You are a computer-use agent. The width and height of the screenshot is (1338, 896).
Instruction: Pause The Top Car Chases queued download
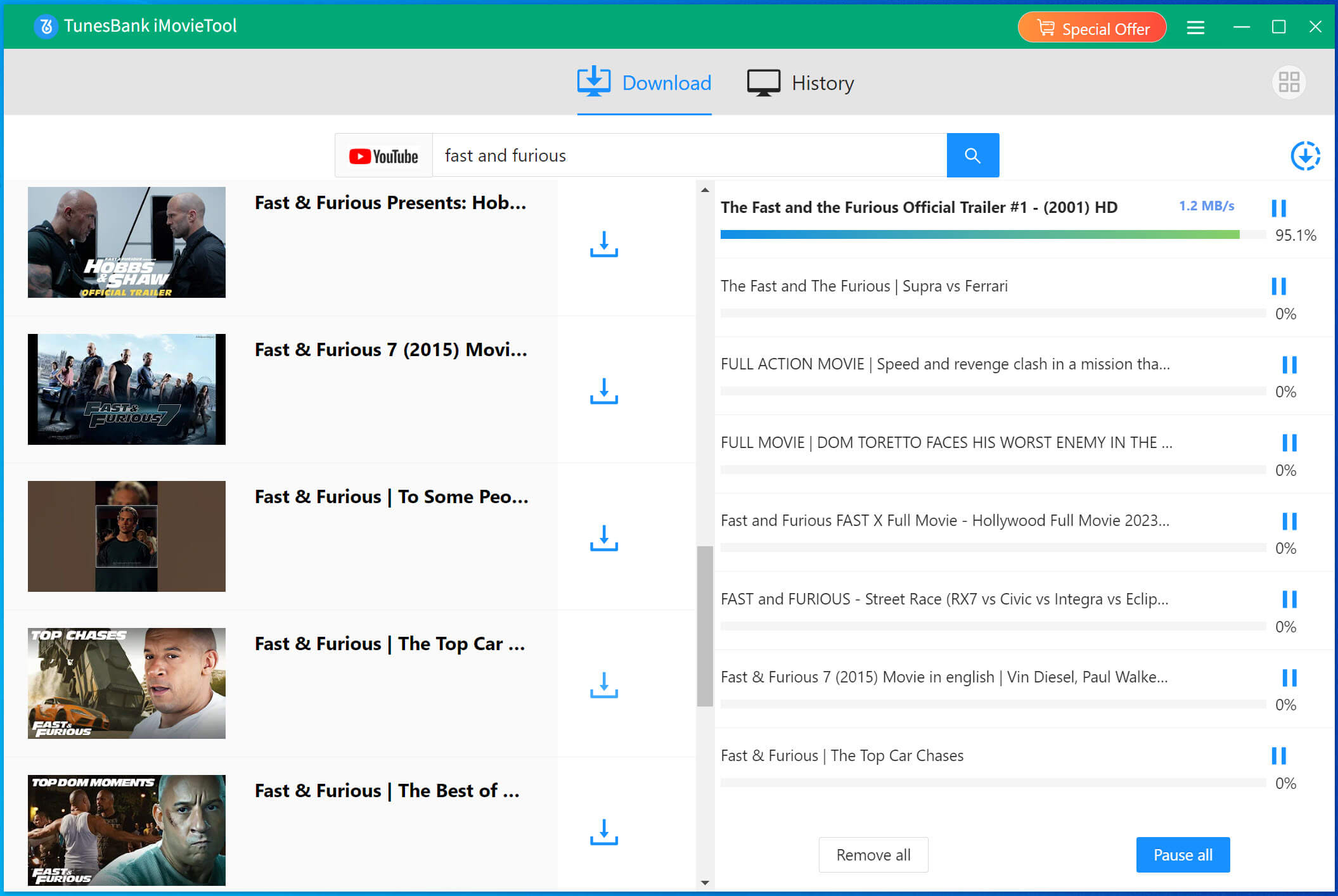click(1278, 756)
